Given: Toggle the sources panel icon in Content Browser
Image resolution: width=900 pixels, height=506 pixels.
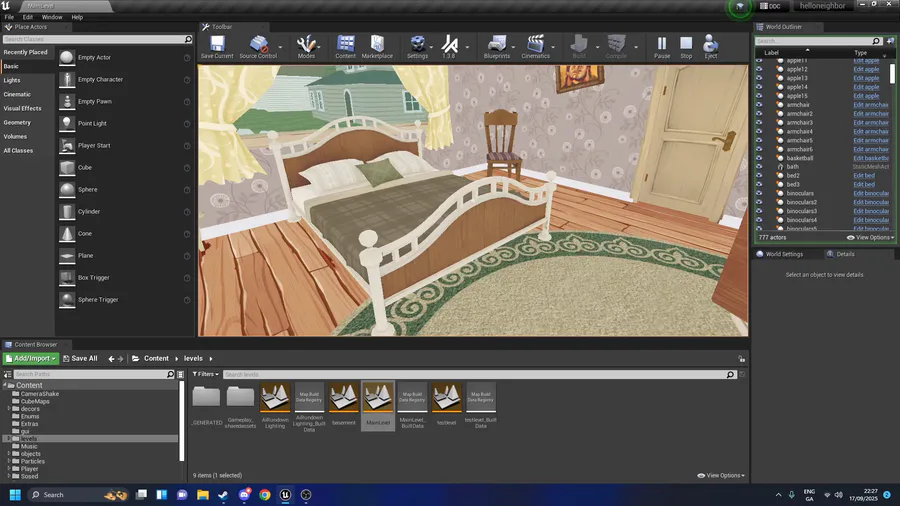Looking at the screenshot, I should click(7, 374).
